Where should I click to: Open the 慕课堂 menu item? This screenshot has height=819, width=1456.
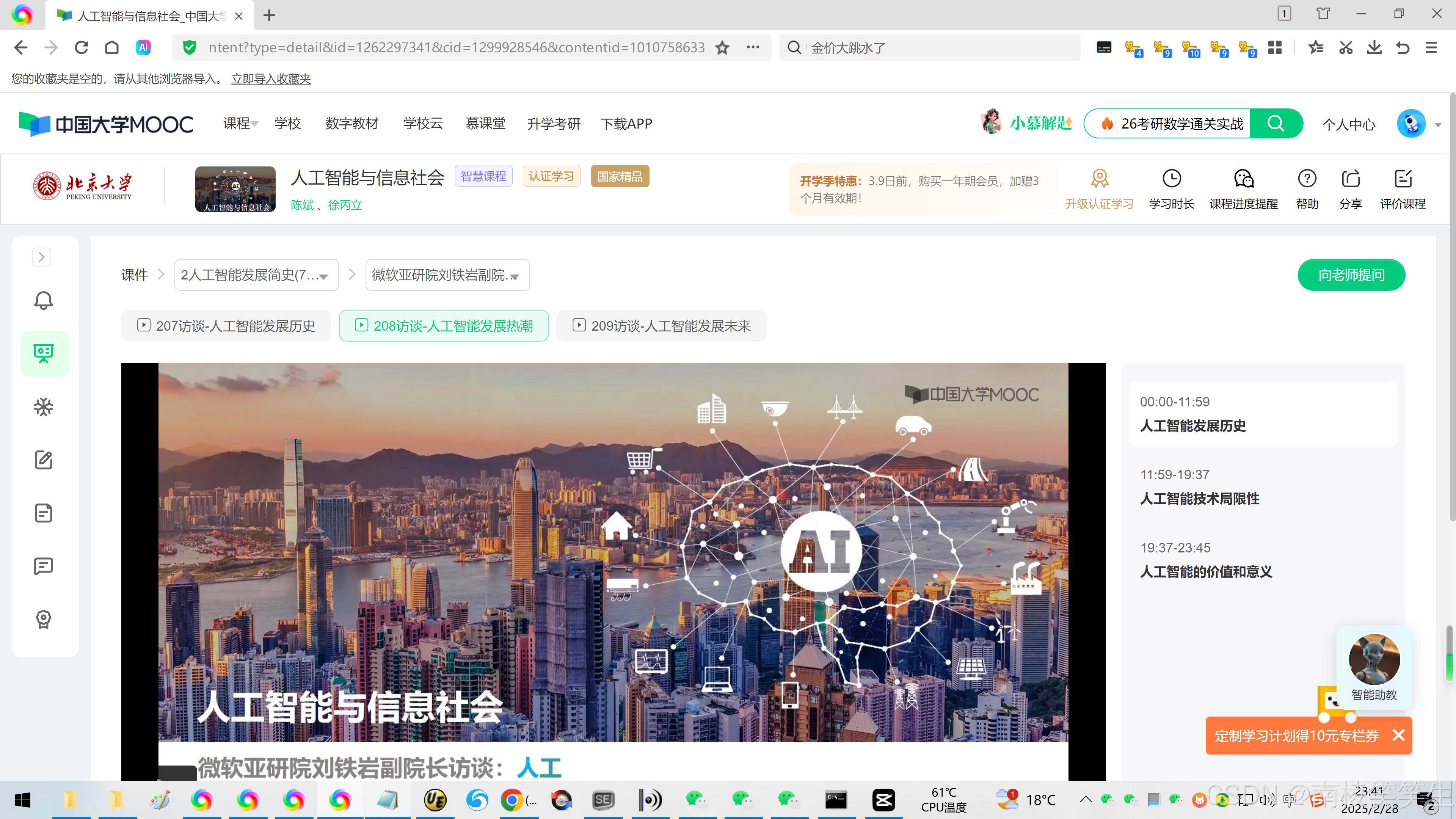[x=485, y=123]
